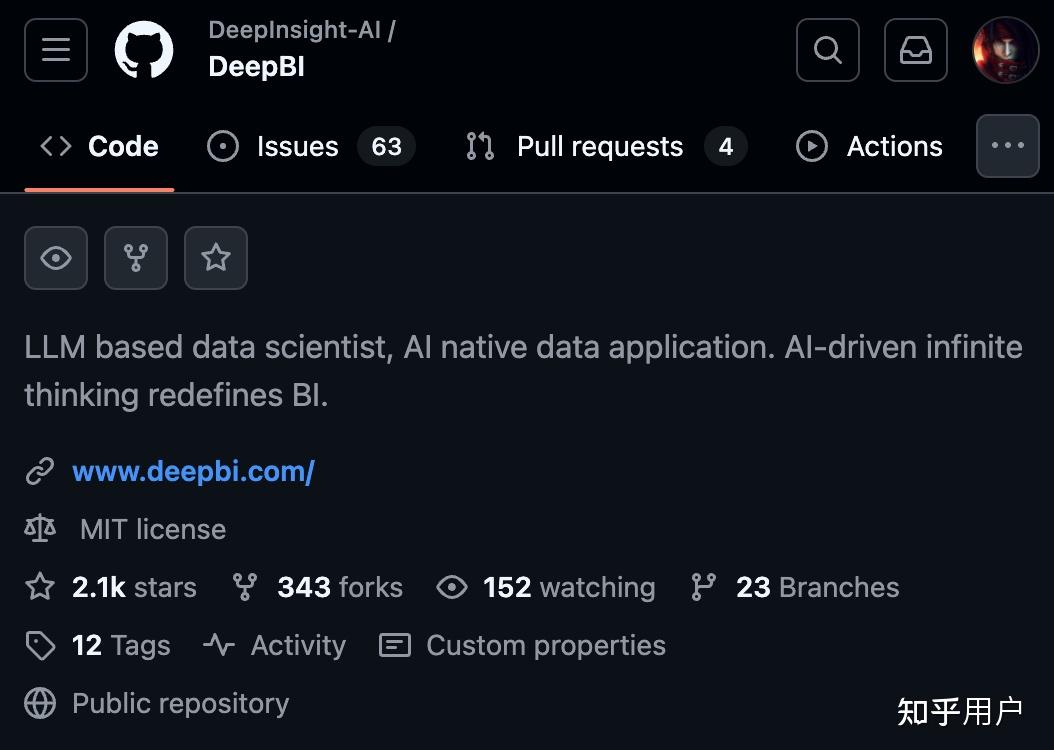Switch to the Code tab

100,146
